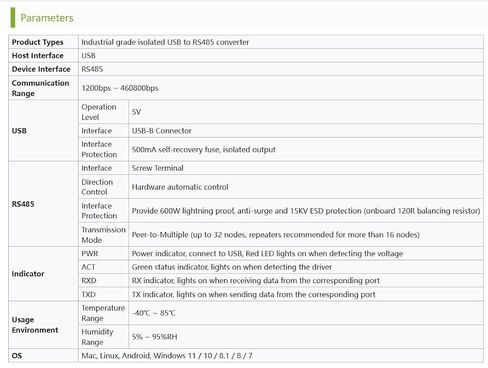488x368 pixels.
Task: Click the Device Interface RS485 value
Action: click(x=92, y=69)
